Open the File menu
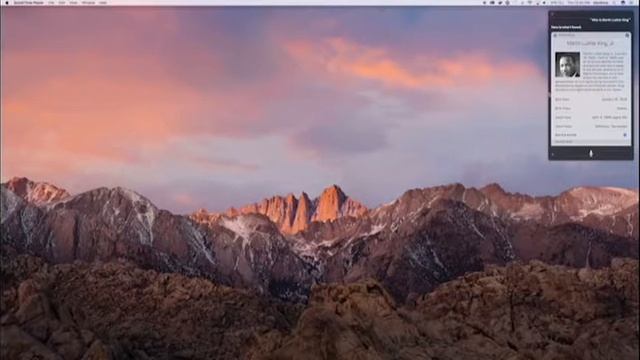This screenshot has height=360, width=640. point(51,2)
